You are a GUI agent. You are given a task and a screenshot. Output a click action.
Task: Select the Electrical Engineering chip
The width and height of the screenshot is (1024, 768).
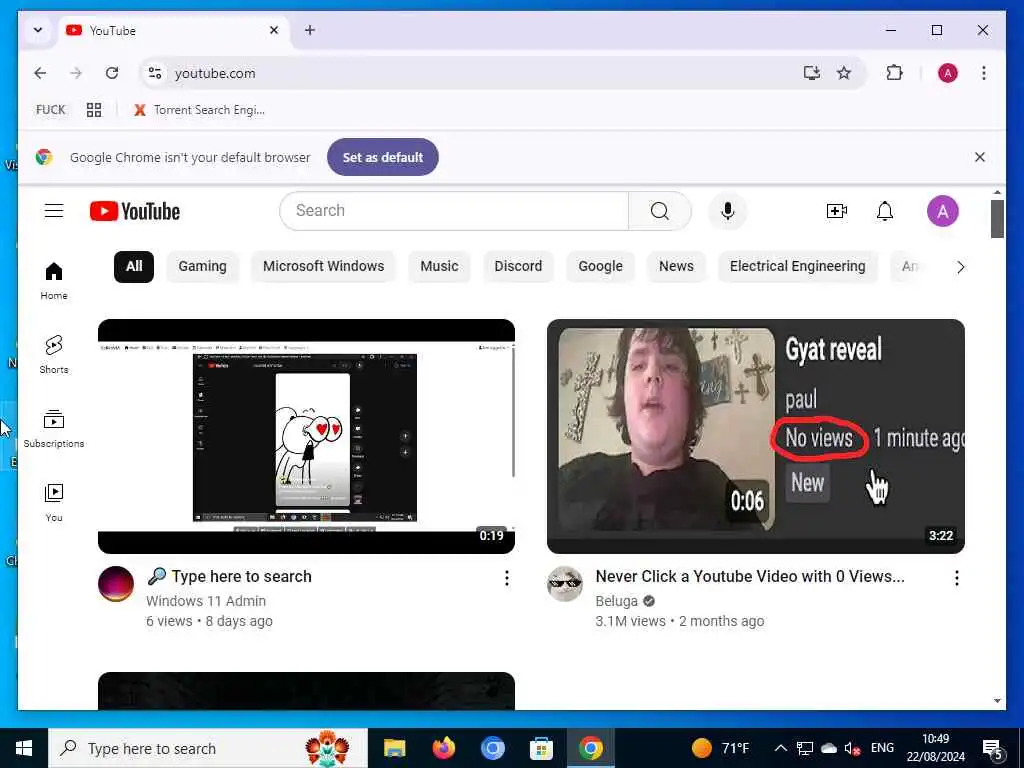[797, 266]
